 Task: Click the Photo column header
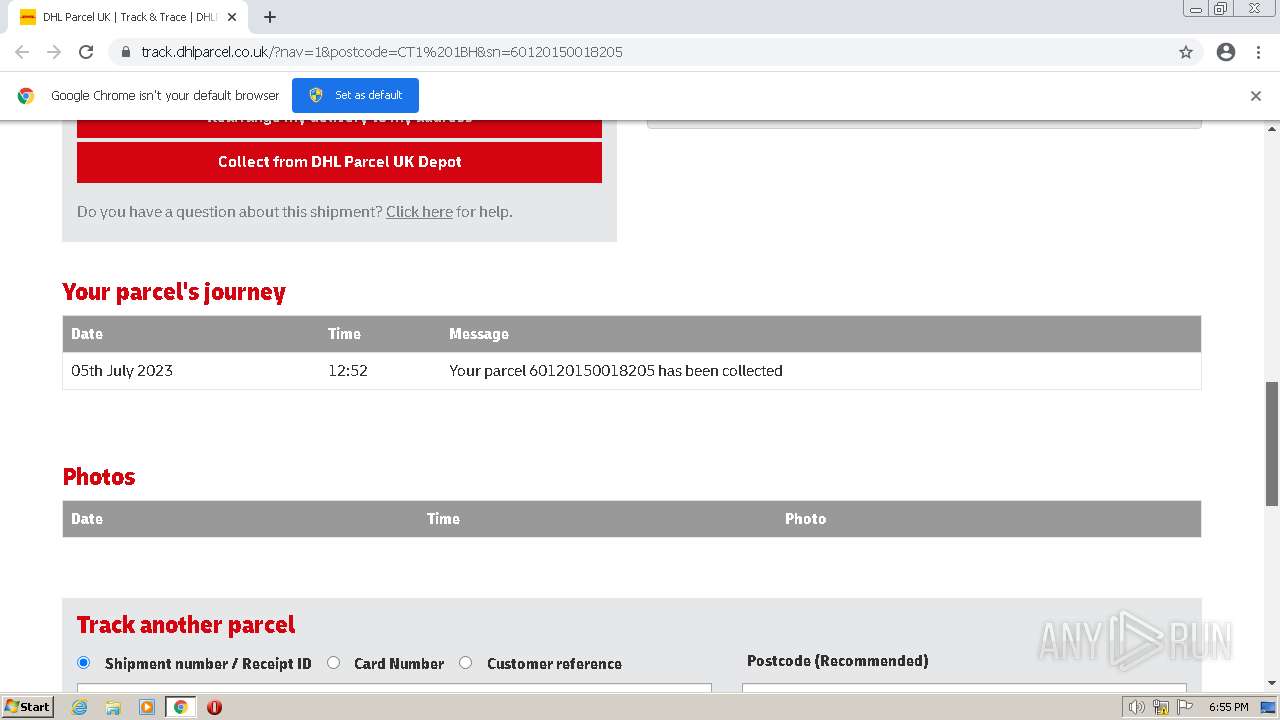tap(806, 519)
